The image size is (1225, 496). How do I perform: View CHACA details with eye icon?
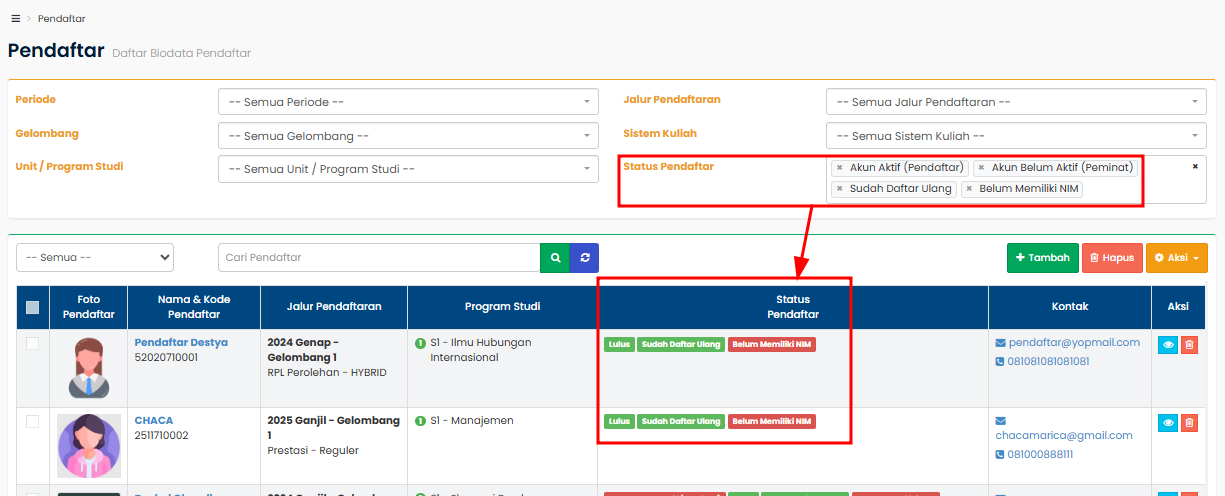pos(1167,423)
